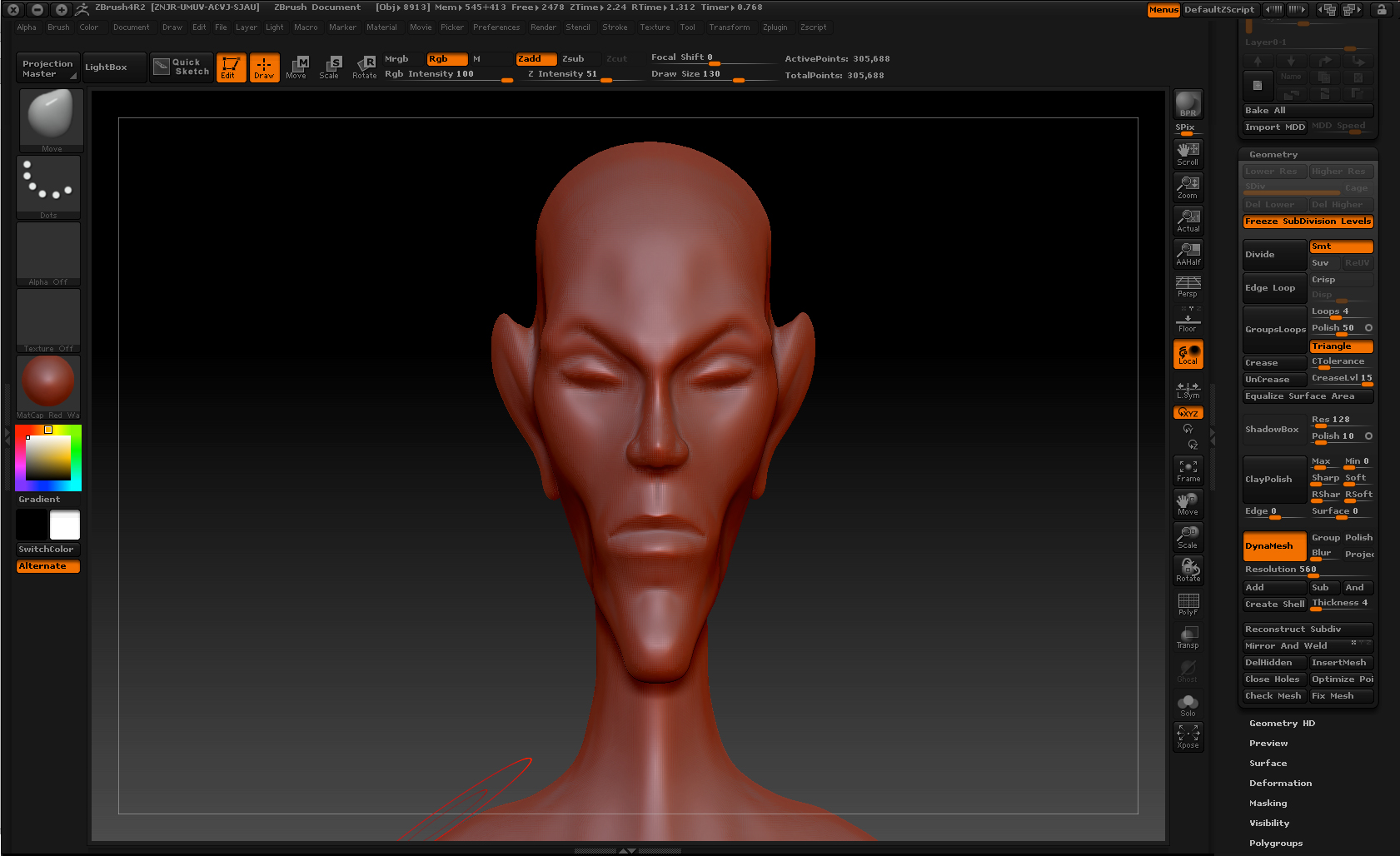Viewport: 1400px width, 856px height.
Task: Click the AAHalf view icon
Action: click(1188, 253)
